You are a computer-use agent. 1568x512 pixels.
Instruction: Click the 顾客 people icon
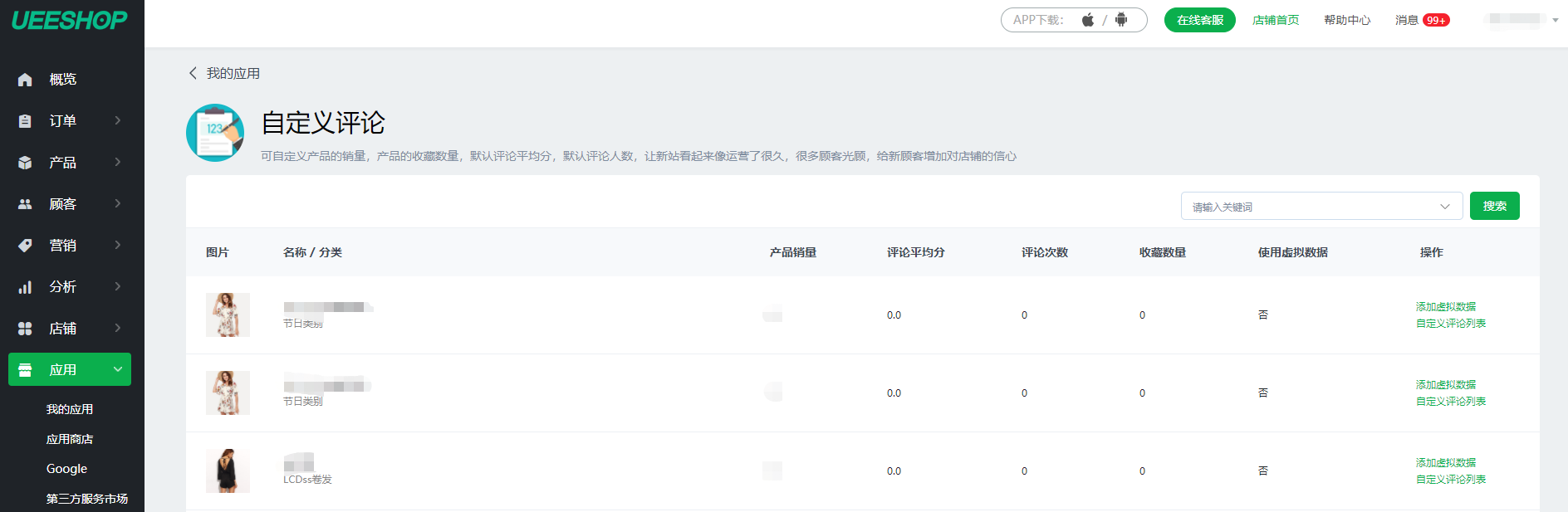pos(25,204)
